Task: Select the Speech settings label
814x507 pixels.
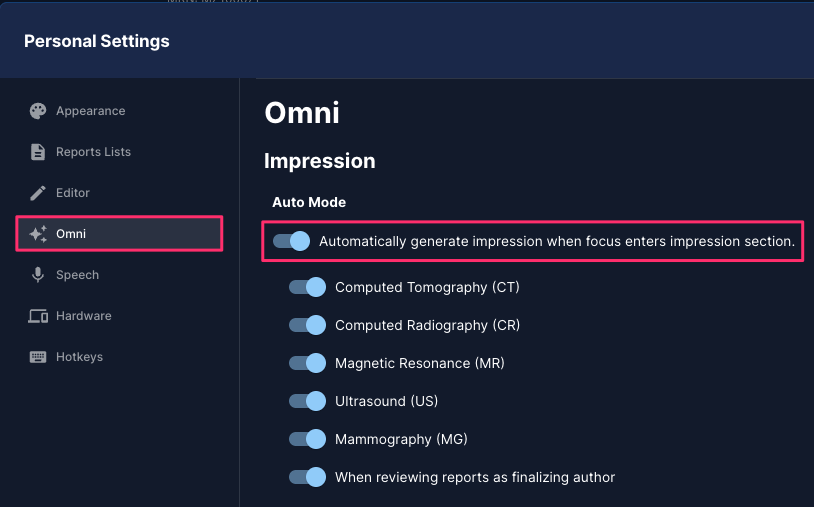Action: (77, 275)
